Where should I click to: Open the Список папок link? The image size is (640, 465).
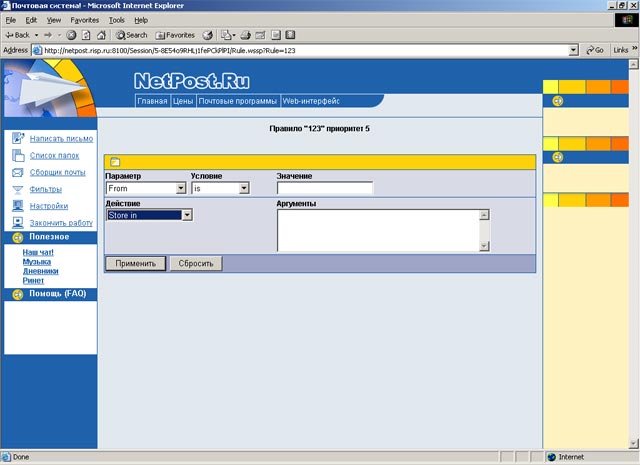point(54,156)
